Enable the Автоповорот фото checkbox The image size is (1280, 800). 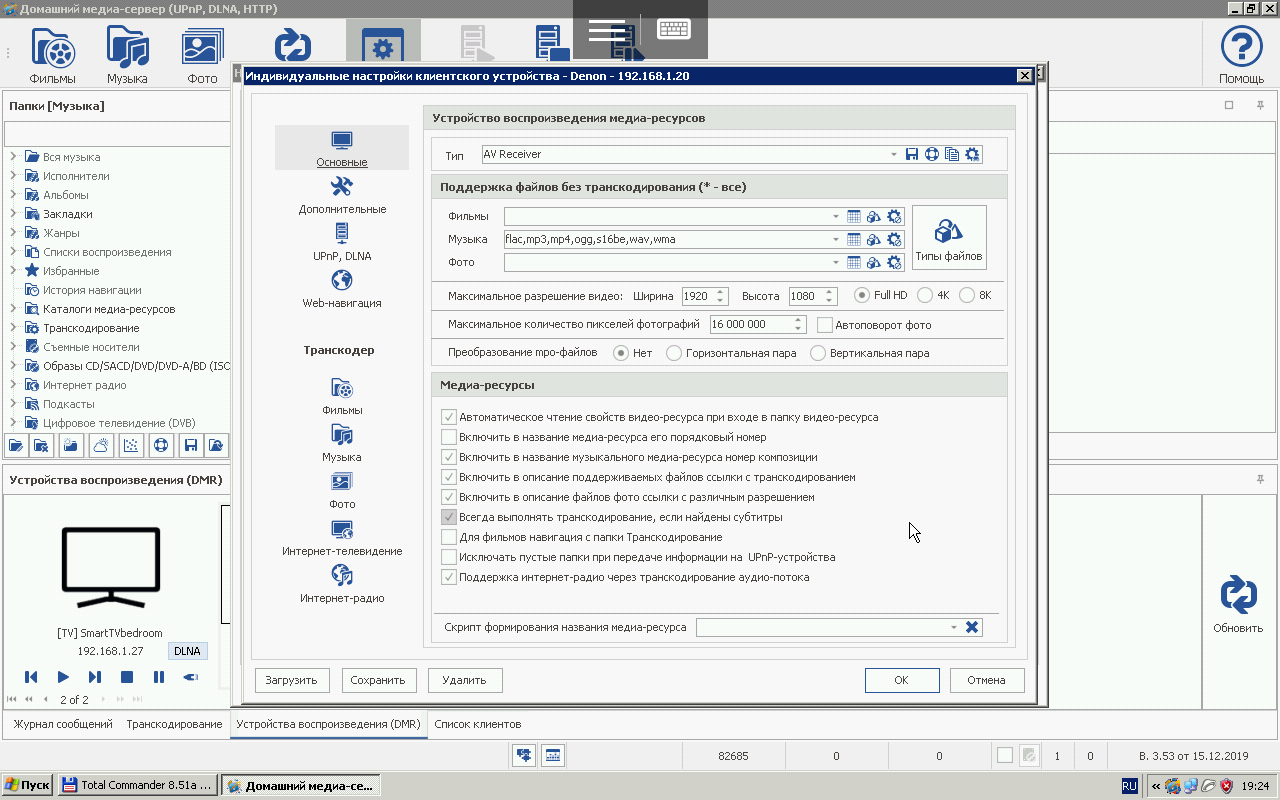[825, 325]
